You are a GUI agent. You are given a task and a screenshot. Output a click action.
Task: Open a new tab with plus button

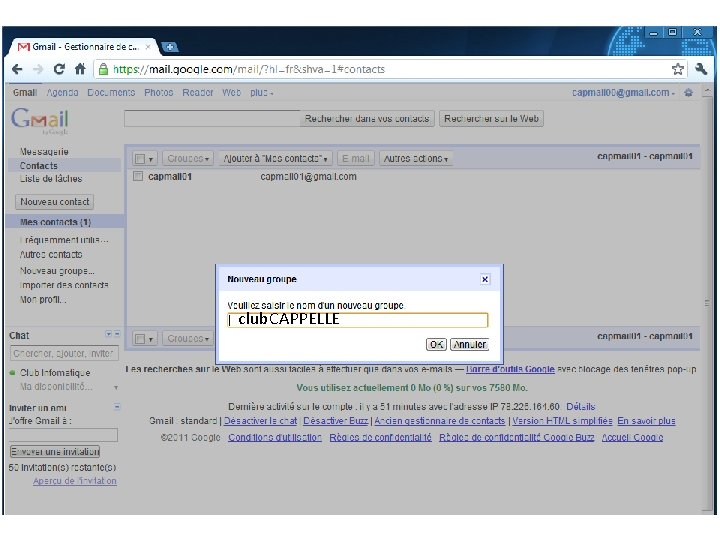pyautogui.click(x=170, y=46)
